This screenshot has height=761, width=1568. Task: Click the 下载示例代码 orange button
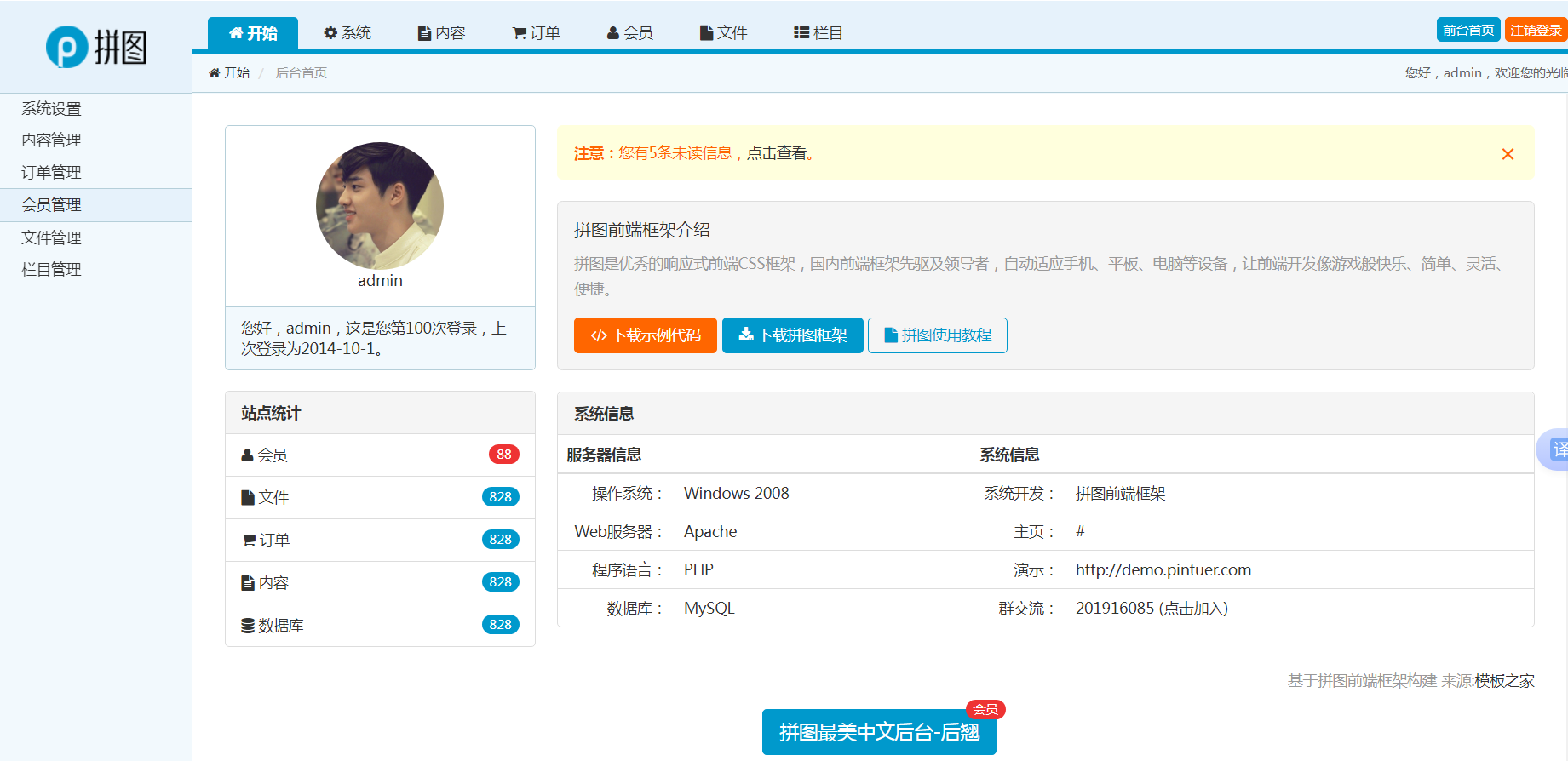(645, 335)
